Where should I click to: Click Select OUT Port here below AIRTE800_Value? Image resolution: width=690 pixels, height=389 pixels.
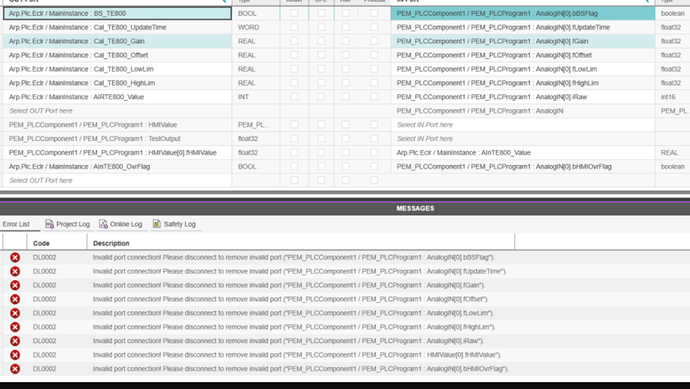40,111
